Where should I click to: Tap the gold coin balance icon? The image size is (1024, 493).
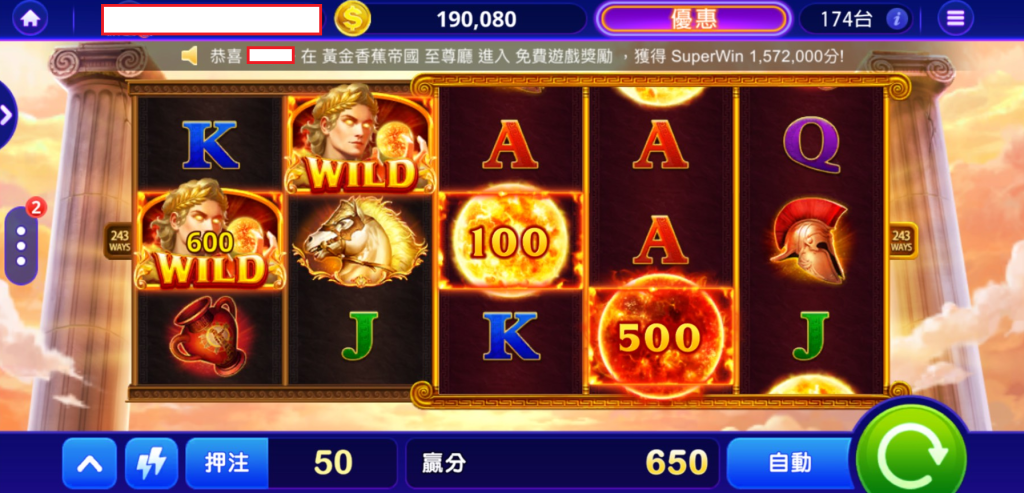click(x=352, y=19)
